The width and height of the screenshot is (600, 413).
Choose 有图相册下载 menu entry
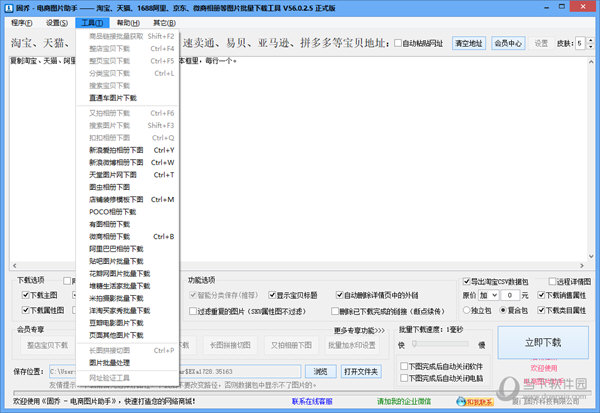pos(127,224)
